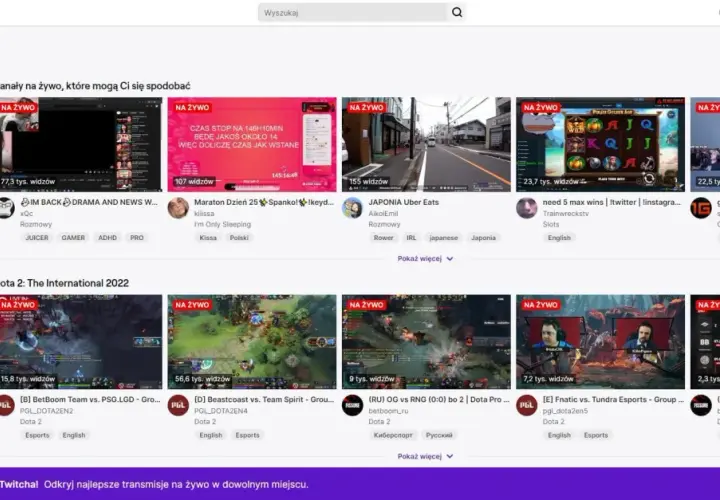The width and height of the screenshot is (720, 500).
Task: Open pgl_dota2en5 channel avatar
Action: click(x=527, y=405)
